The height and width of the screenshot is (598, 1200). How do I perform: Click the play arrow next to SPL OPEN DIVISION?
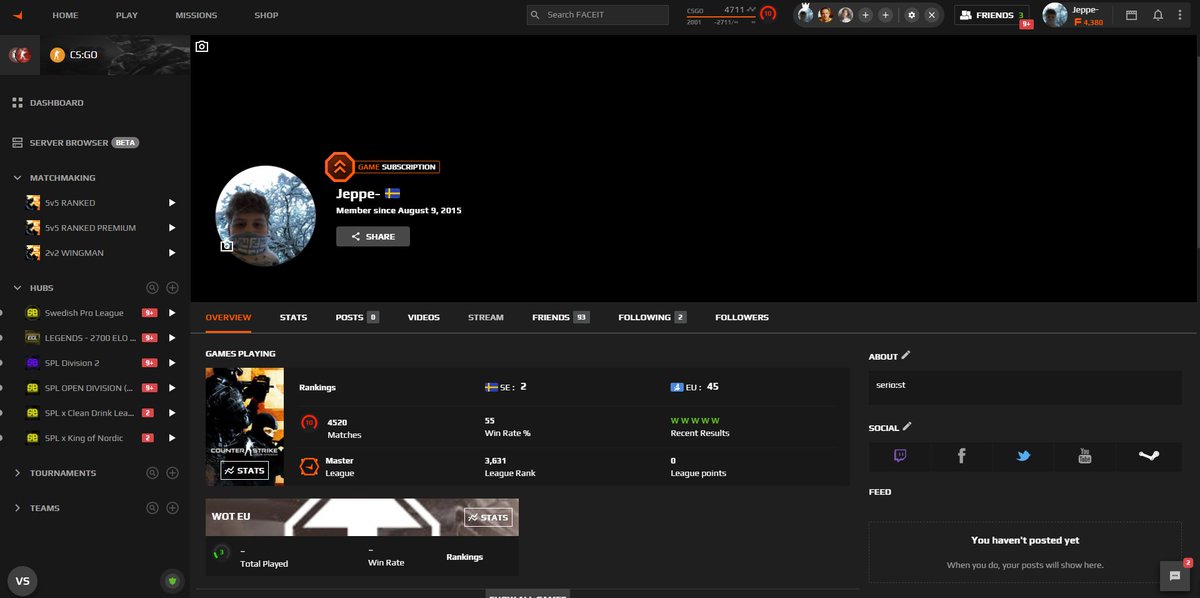(x=172, y=388)
